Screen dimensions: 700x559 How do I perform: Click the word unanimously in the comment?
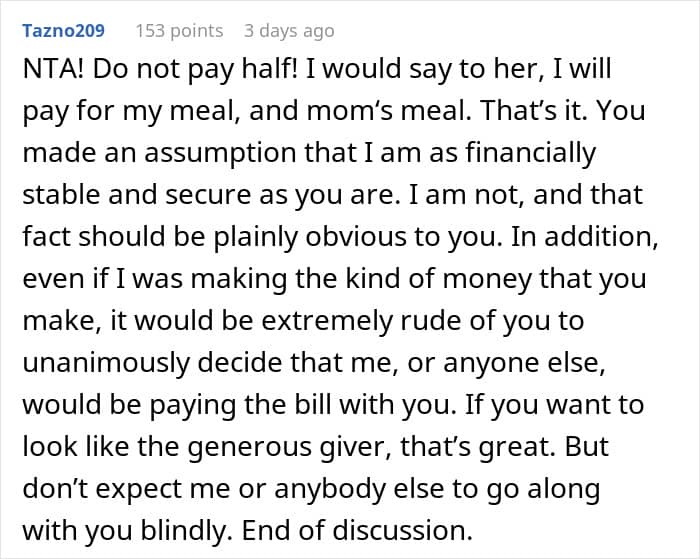tap(106, 363)
